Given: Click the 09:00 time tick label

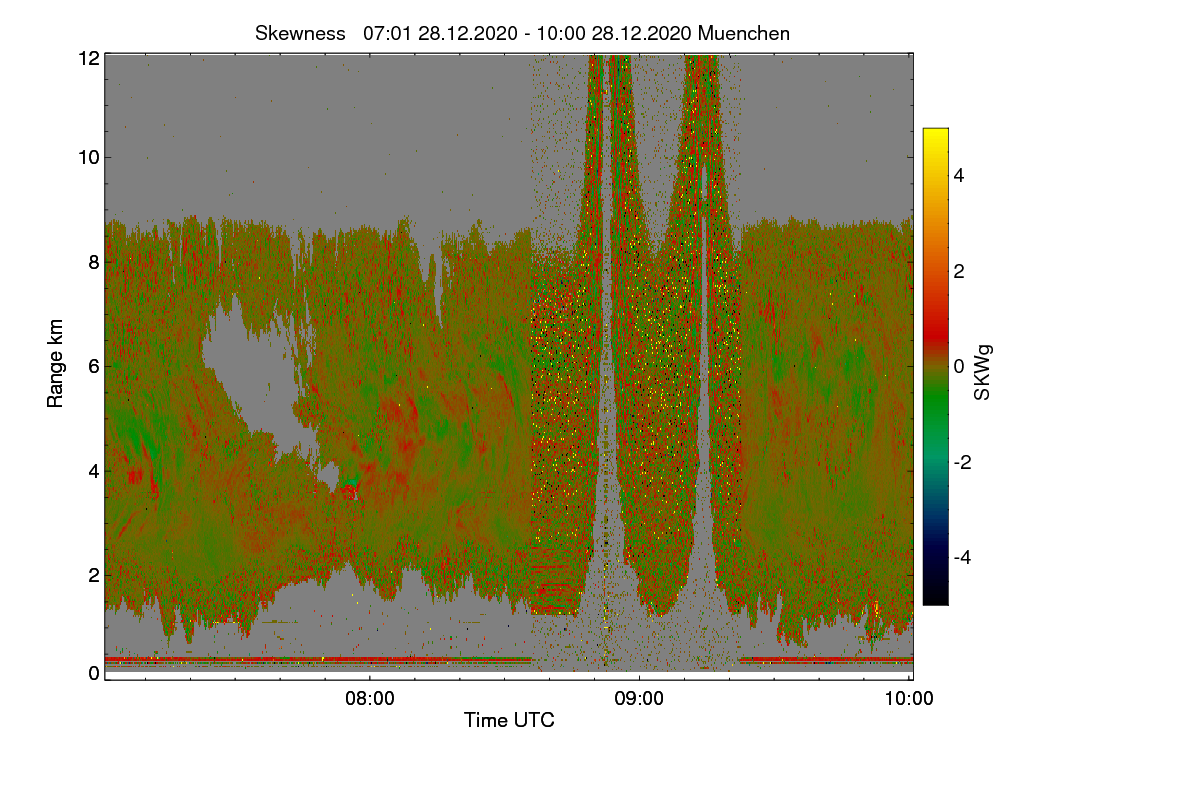Looking at the screenshot, I should tap(639, 698).
